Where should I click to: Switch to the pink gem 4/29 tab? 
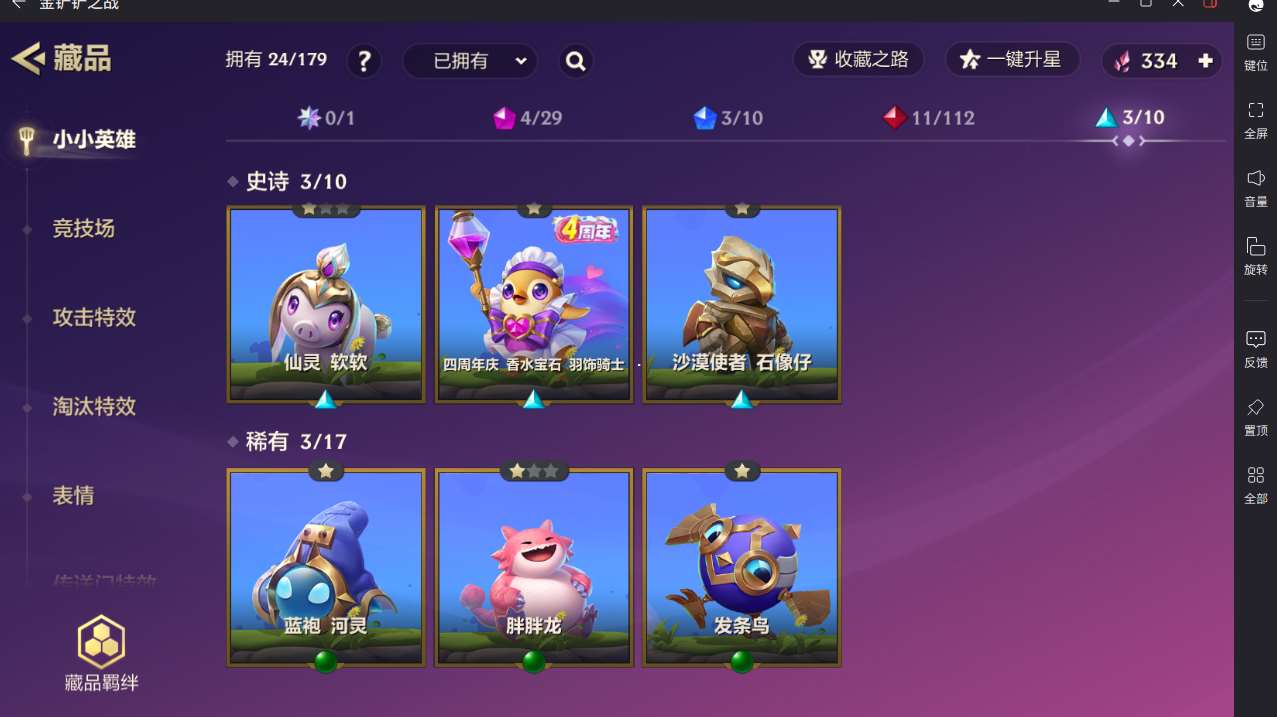point(528,118)
